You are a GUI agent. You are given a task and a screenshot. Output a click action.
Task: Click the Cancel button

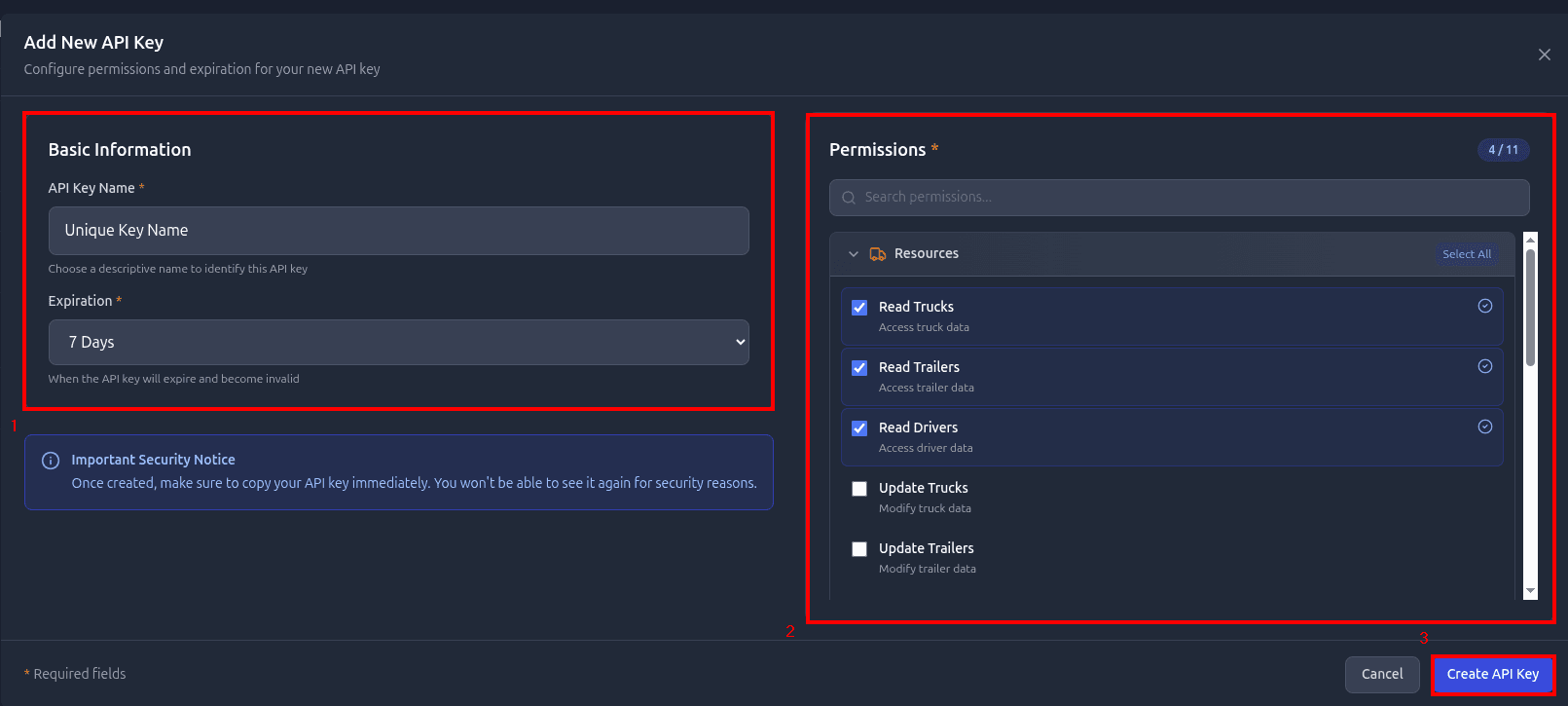point(1382,674)
